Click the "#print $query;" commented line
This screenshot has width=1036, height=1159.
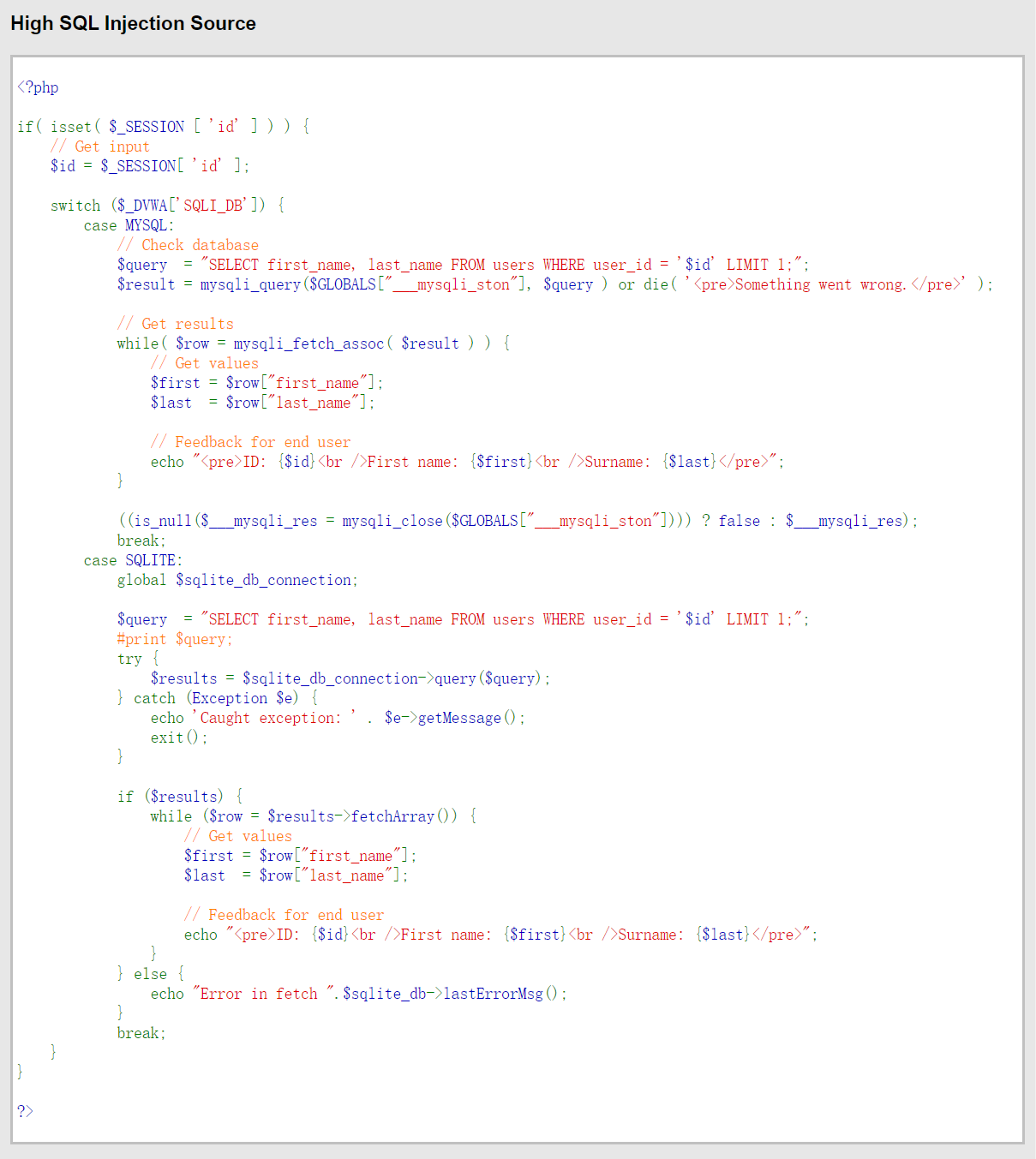[x=175, y=639]
